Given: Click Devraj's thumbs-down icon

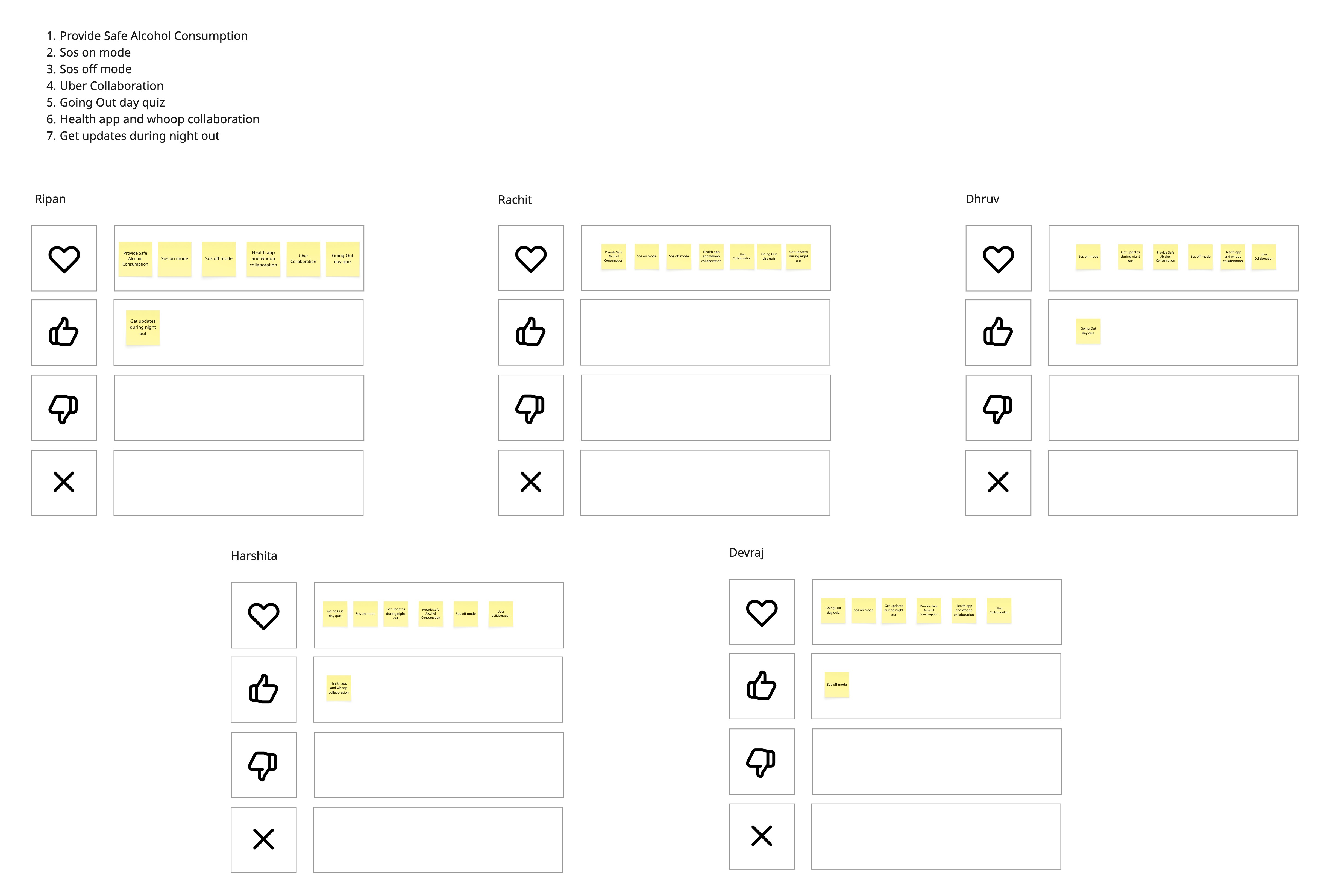Looking at the screenshot, I should [x=762, y=762].
